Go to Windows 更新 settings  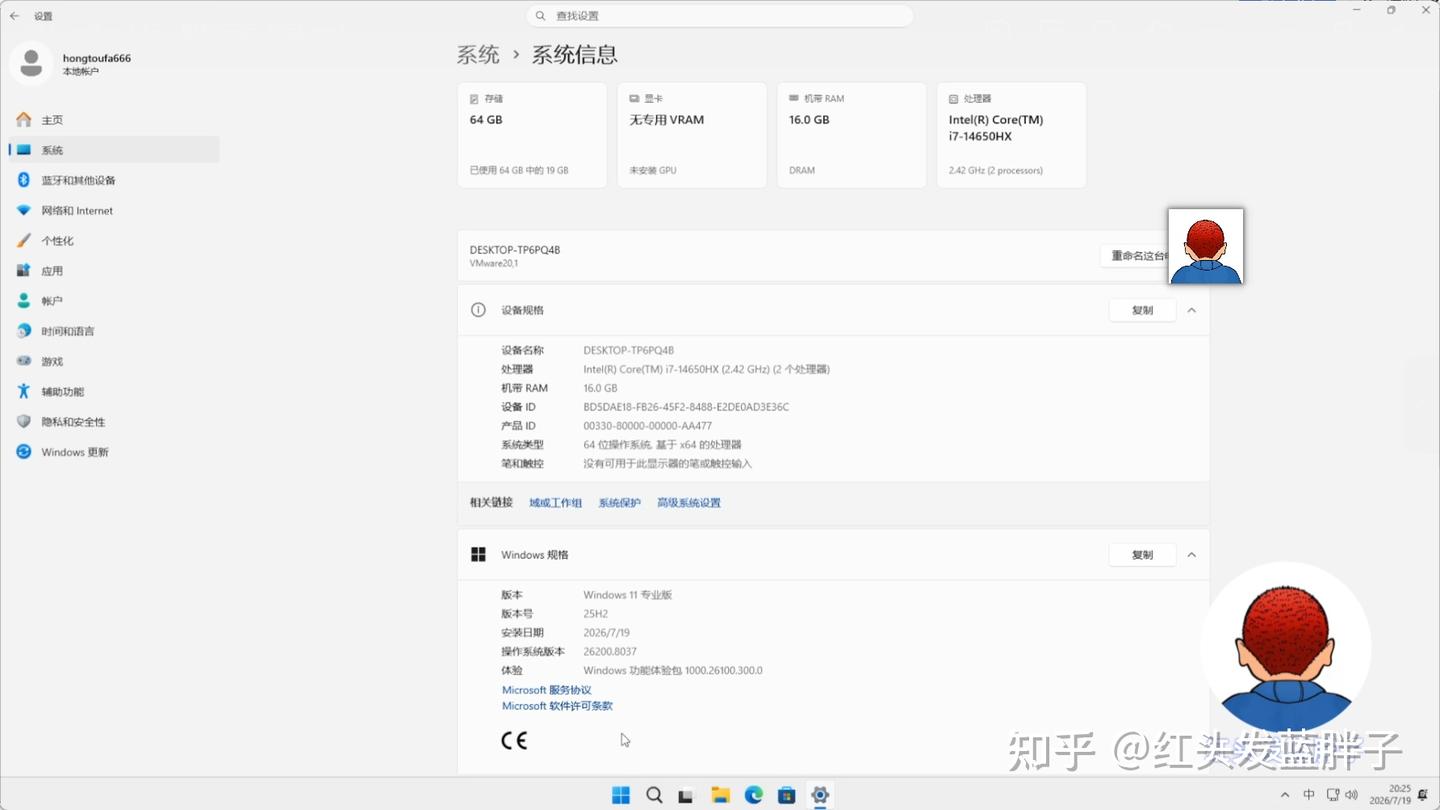[114, 452]
